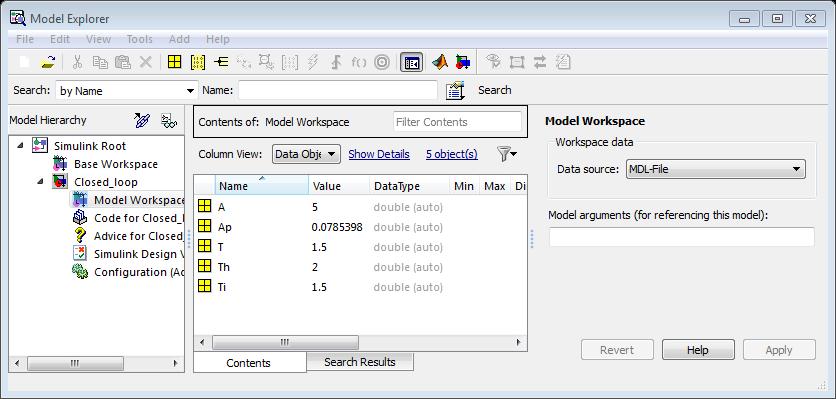Viewport: 836px width, 399px height.
Task: Click the concentric circles target toolbar icon
Action: (382, 62)
